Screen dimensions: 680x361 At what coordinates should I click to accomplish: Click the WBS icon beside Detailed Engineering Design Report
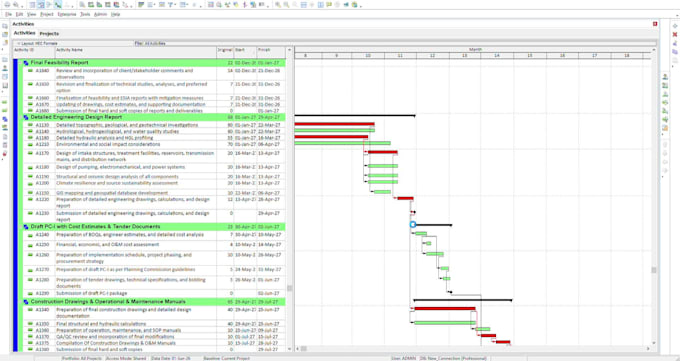pyautogui.click(x=26, y=118)
